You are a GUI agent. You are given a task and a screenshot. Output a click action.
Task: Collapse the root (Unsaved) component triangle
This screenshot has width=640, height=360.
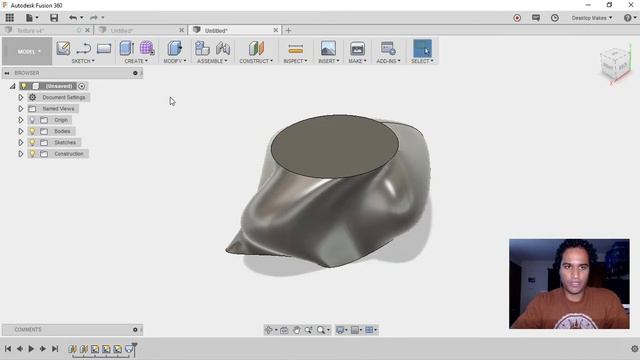tap(13, 86)
